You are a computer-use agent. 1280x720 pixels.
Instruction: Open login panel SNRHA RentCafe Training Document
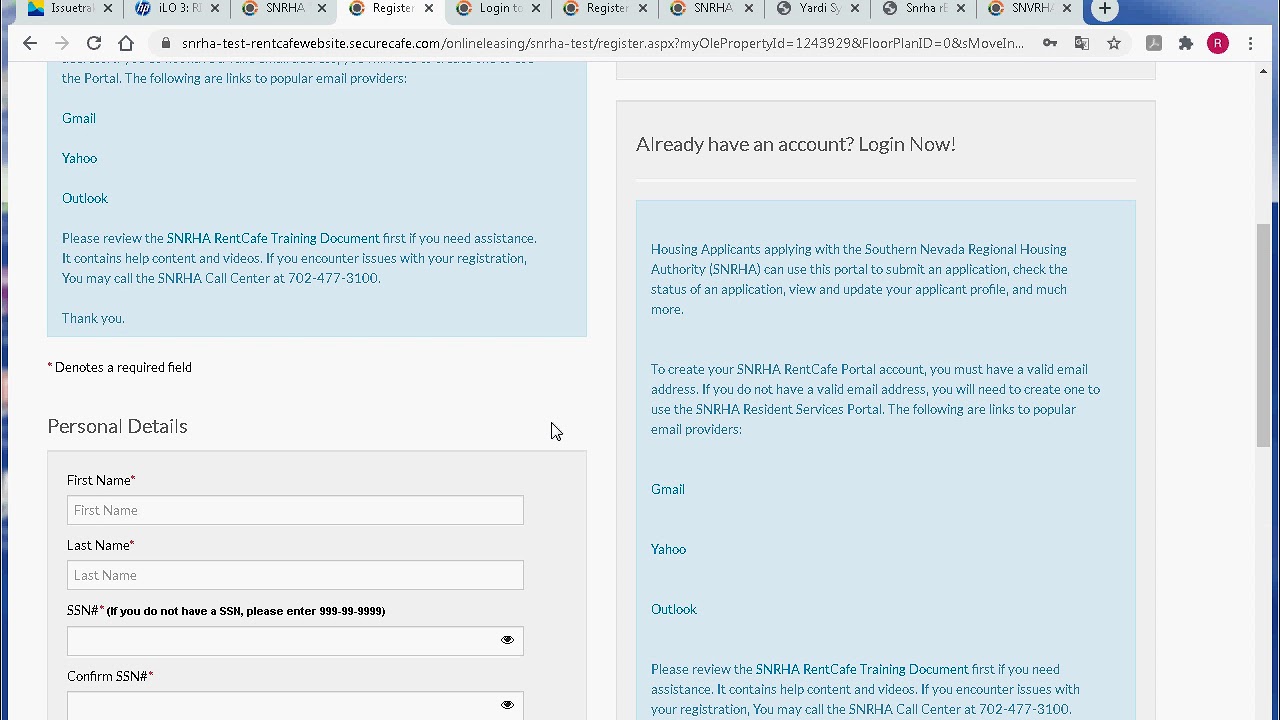pos(862,669)
